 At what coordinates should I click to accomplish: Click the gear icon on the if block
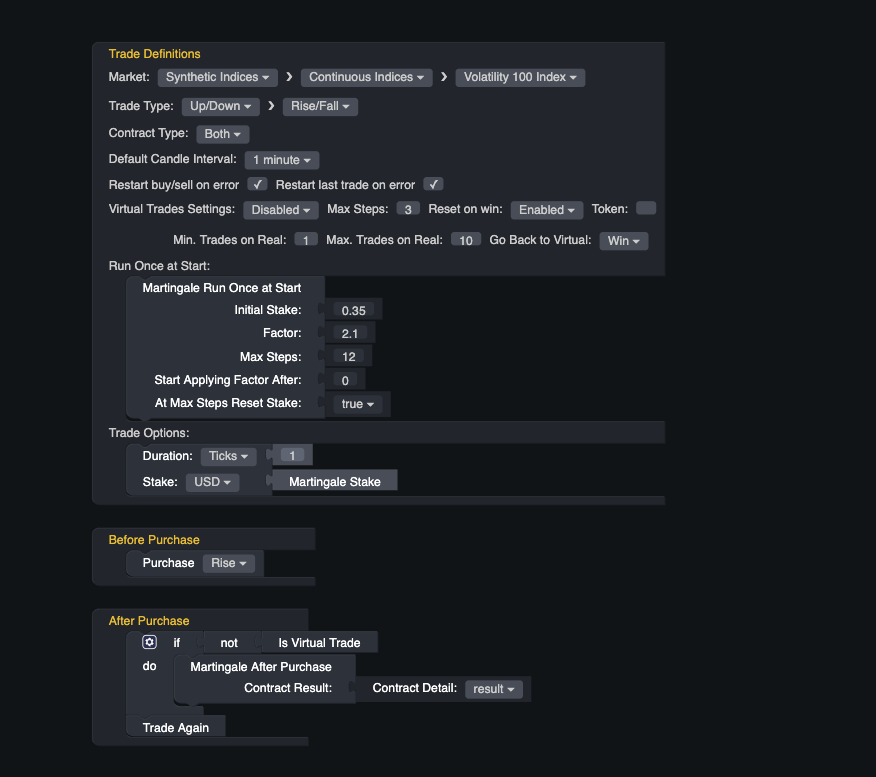tap(148, 641)
